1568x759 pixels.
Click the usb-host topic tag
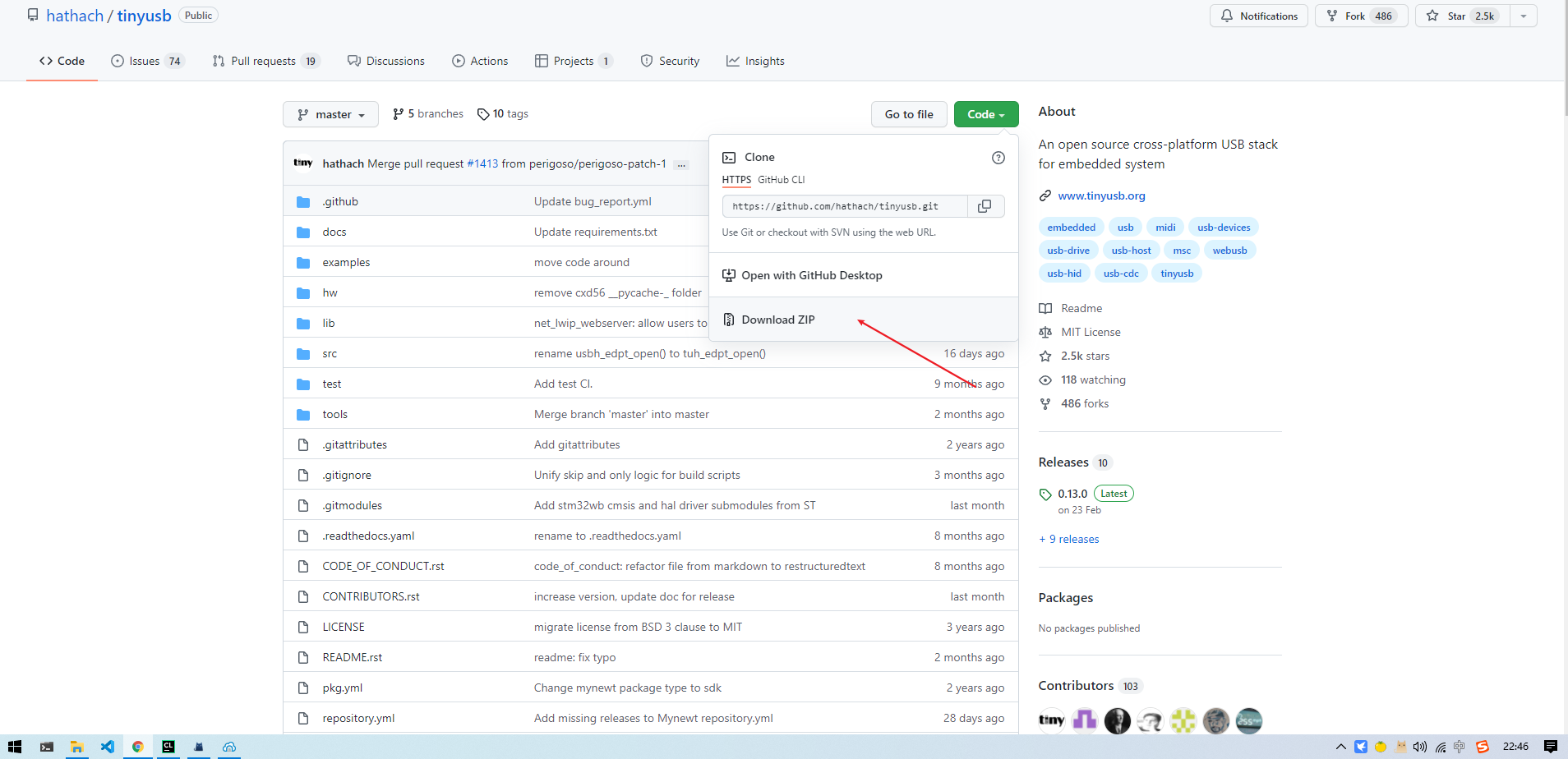[x=1131, y=251]
